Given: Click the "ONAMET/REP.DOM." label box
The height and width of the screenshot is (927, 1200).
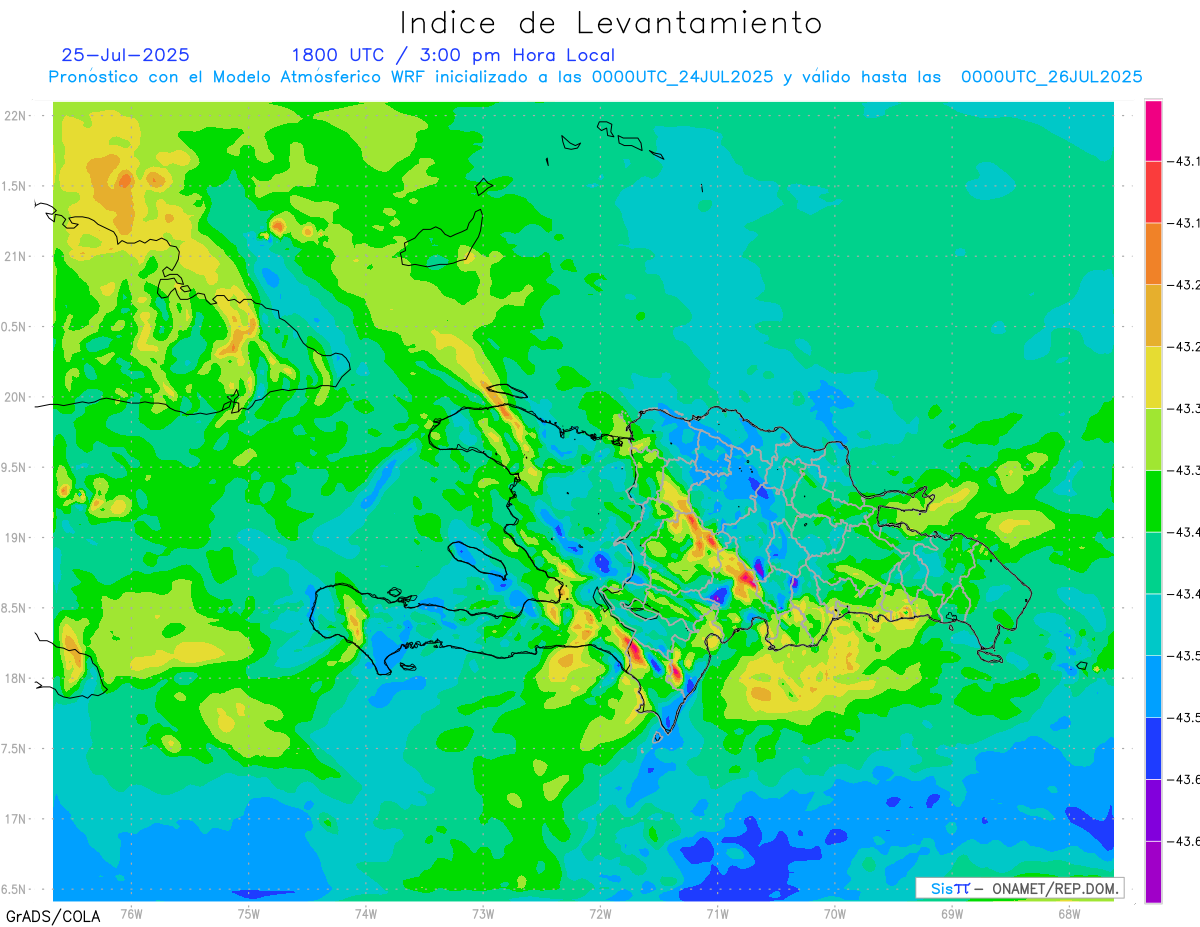Looking at the screenshot, I should [x=1019, y=888].
